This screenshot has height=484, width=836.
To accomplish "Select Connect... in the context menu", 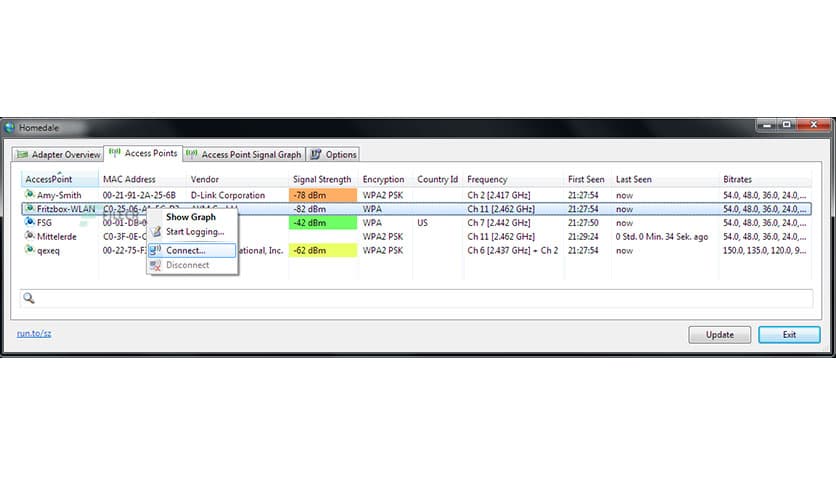I will click(x=186, y=250).
